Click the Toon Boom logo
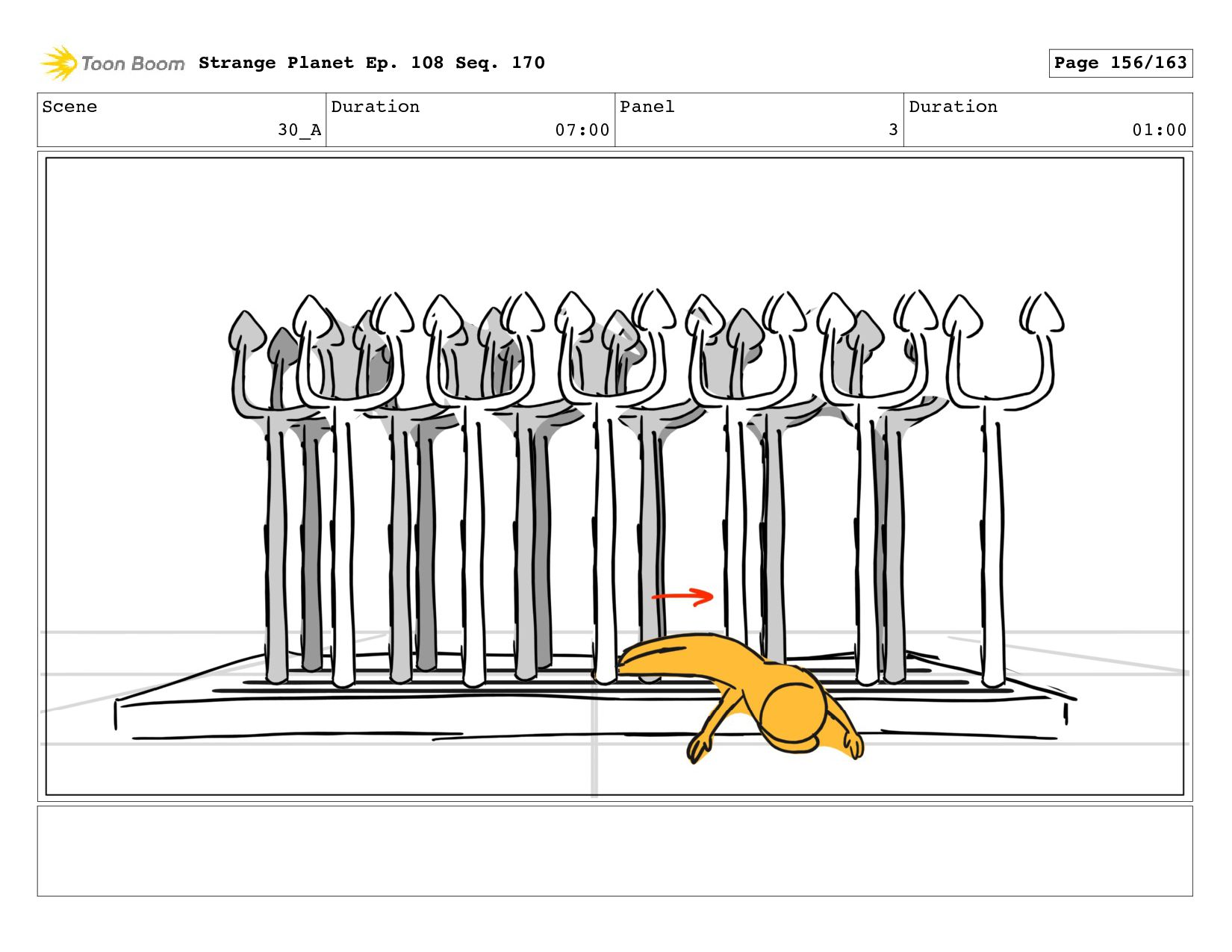The image size is (1232, 952). 112,63
